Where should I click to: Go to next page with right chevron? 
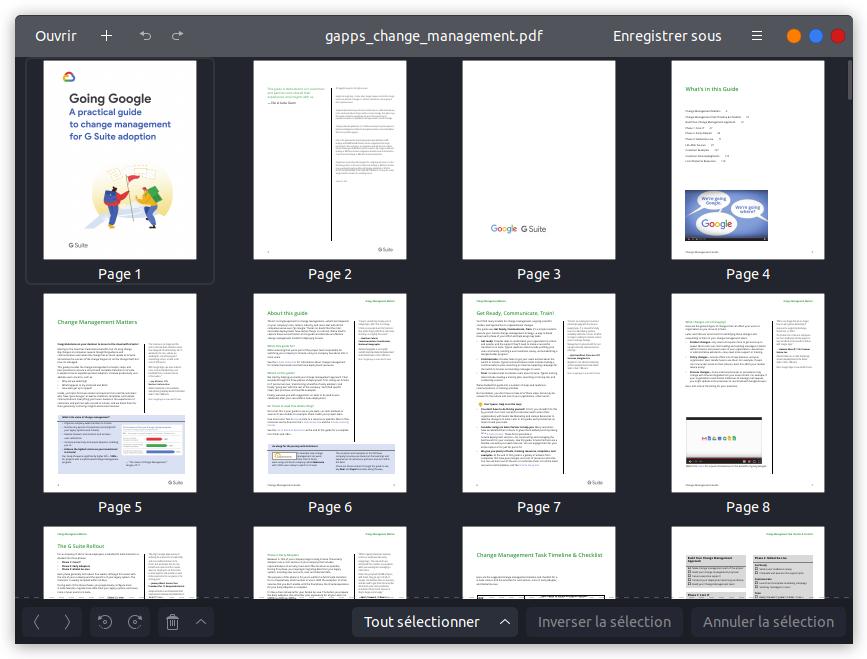pos(67,622)
